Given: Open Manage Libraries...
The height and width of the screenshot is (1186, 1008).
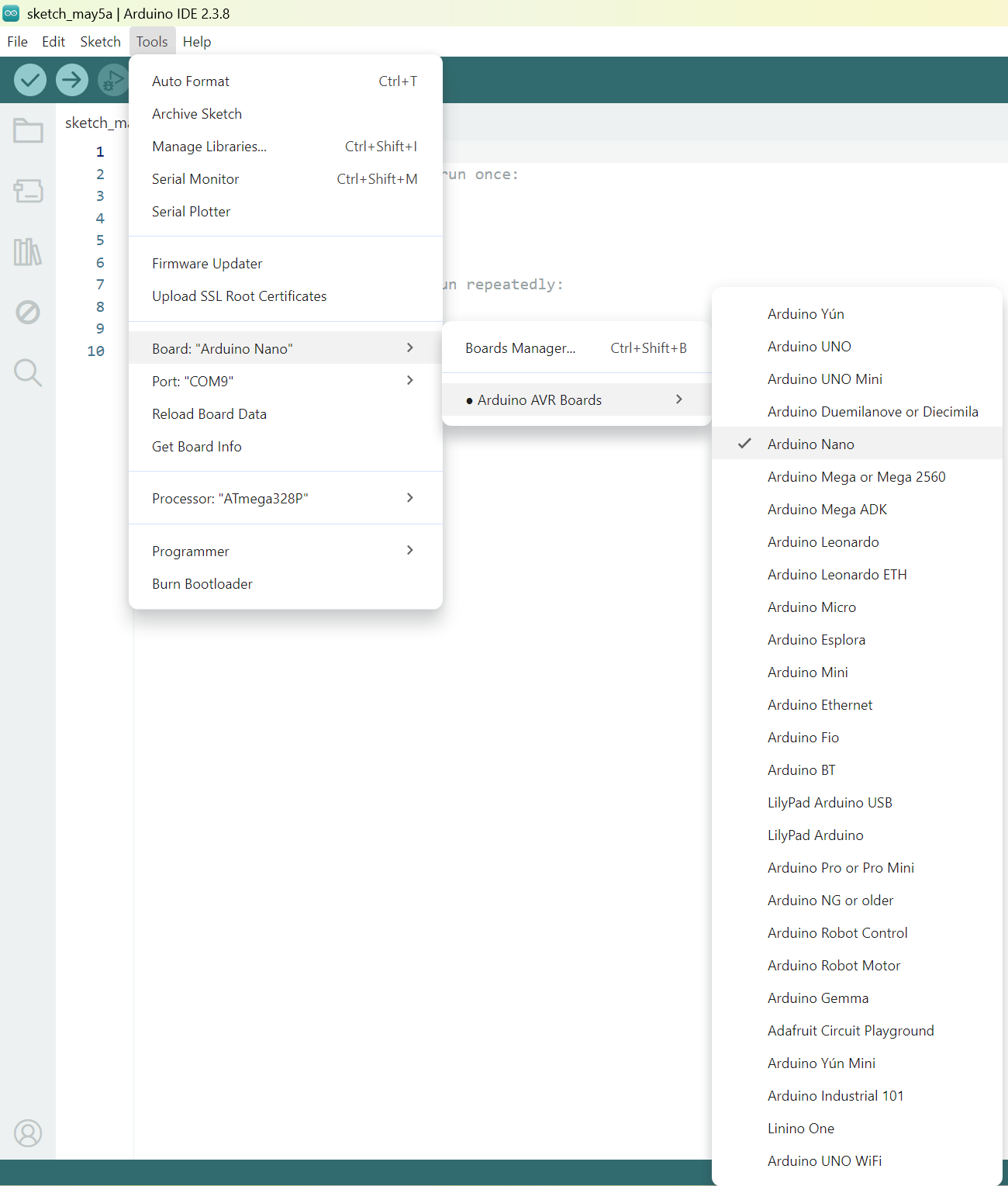Looking at the screenshot, I should [285, 146].
